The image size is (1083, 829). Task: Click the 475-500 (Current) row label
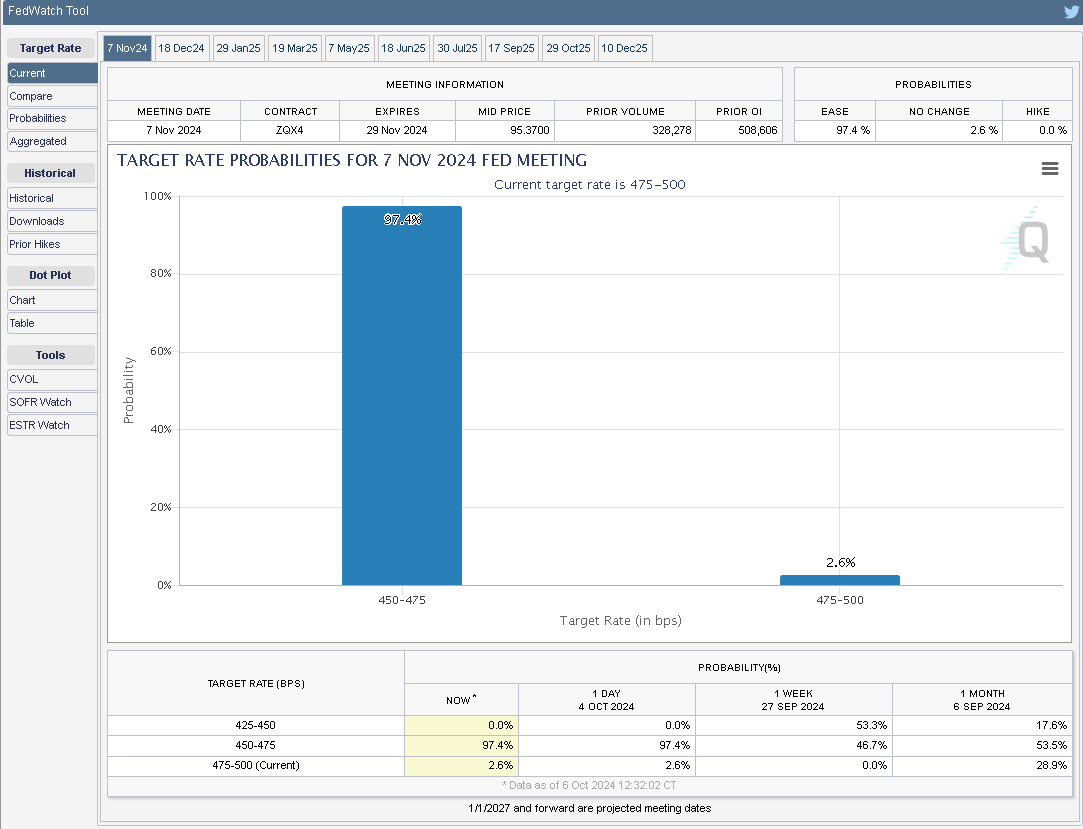256,765
